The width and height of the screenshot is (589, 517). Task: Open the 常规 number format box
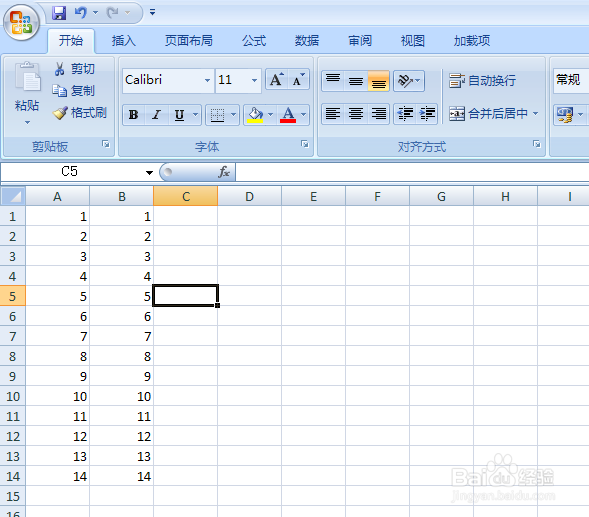click(x=571, y=80)
